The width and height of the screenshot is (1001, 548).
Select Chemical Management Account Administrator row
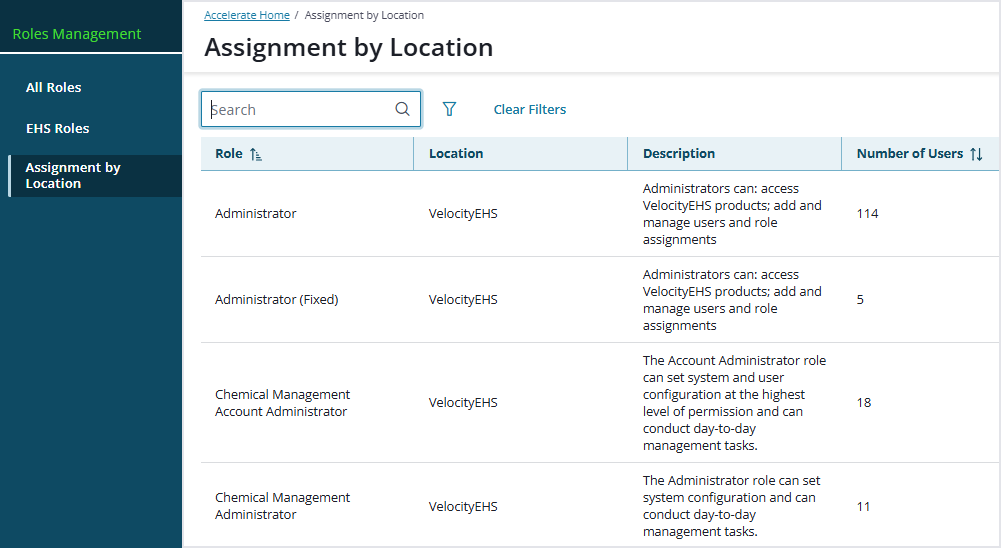point(283,403)
